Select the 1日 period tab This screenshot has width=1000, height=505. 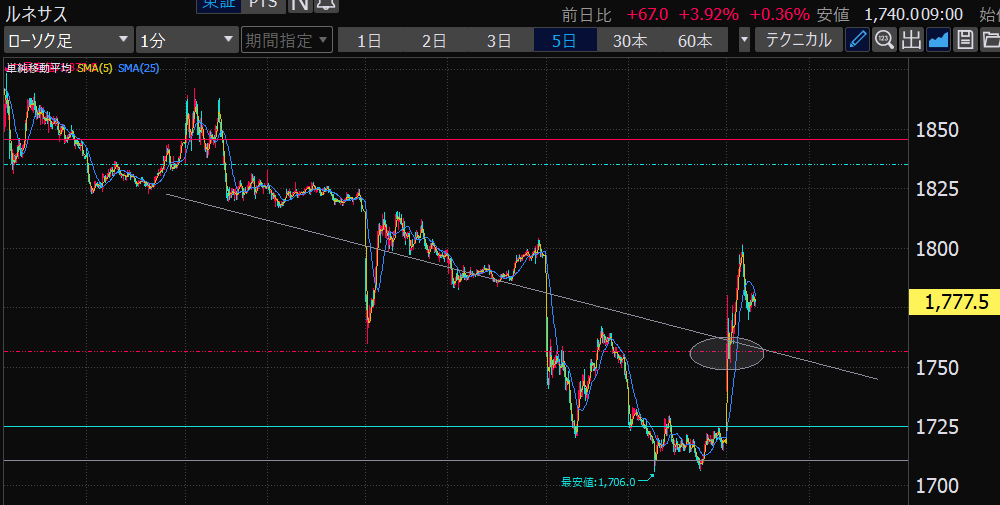click(369, 41)
